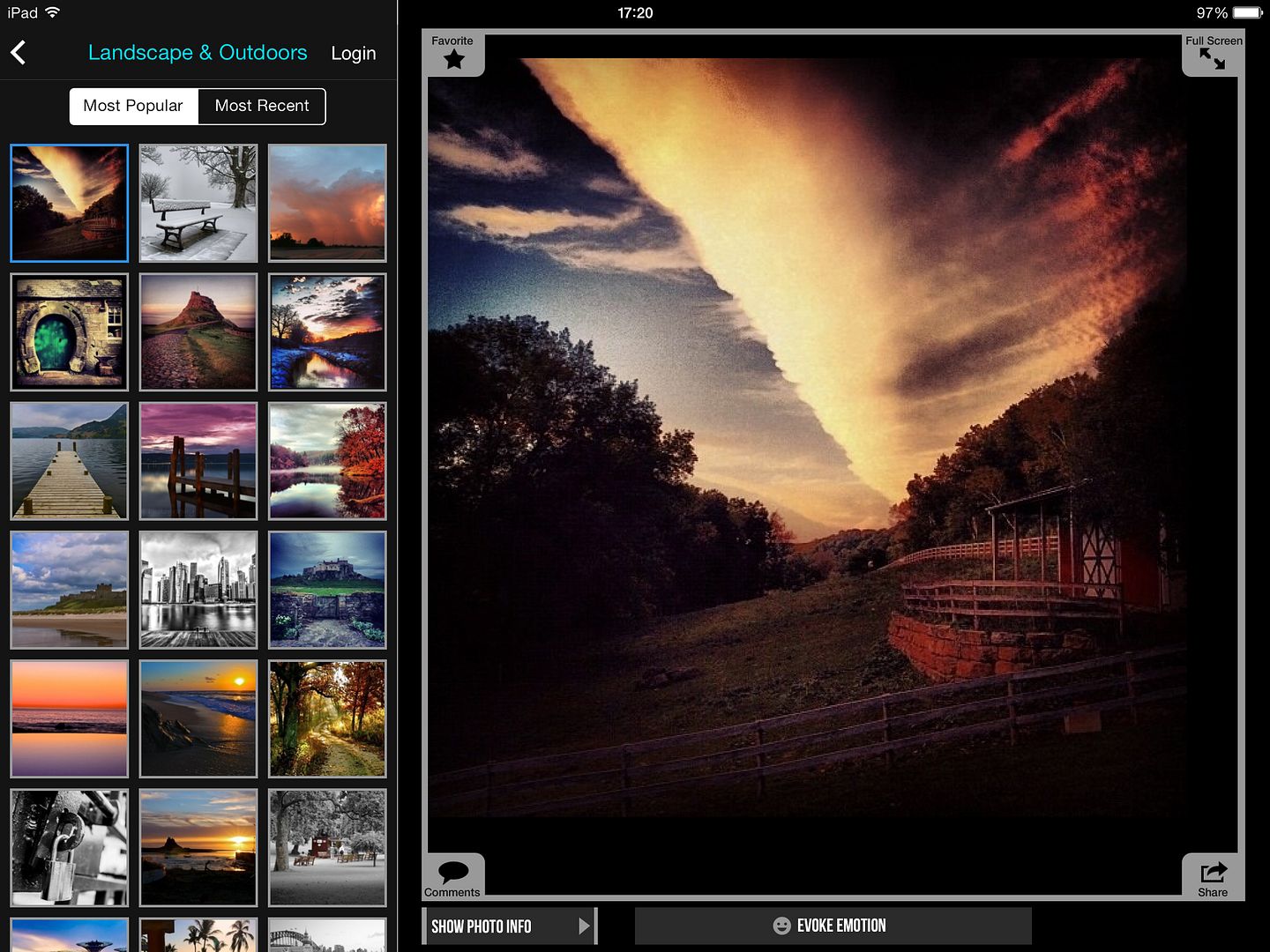Select the dramatic sunset barn thumbnail
1270x952 pixels.
[x=70, y=204]
